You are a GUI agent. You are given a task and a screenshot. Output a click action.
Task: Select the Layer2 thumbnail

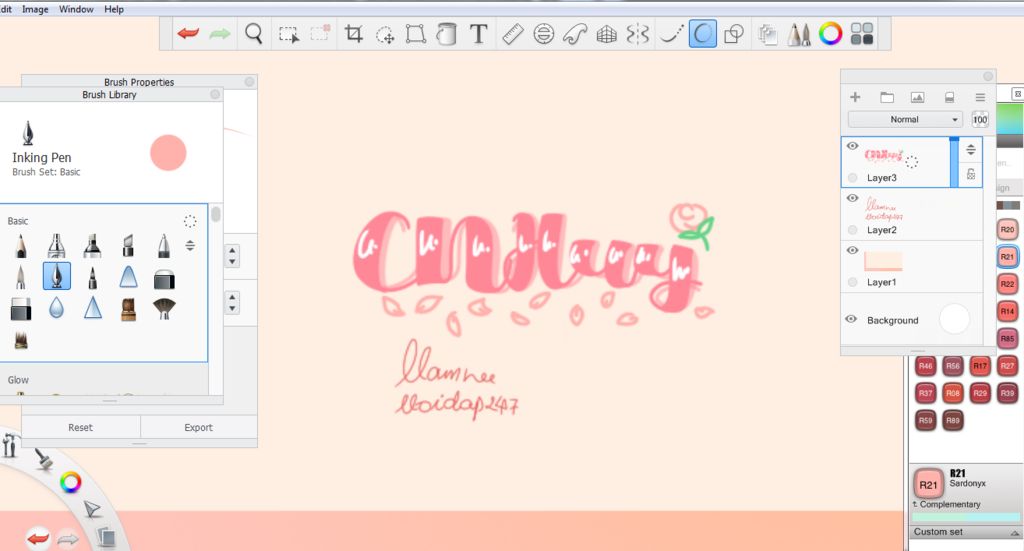(884, 208)
